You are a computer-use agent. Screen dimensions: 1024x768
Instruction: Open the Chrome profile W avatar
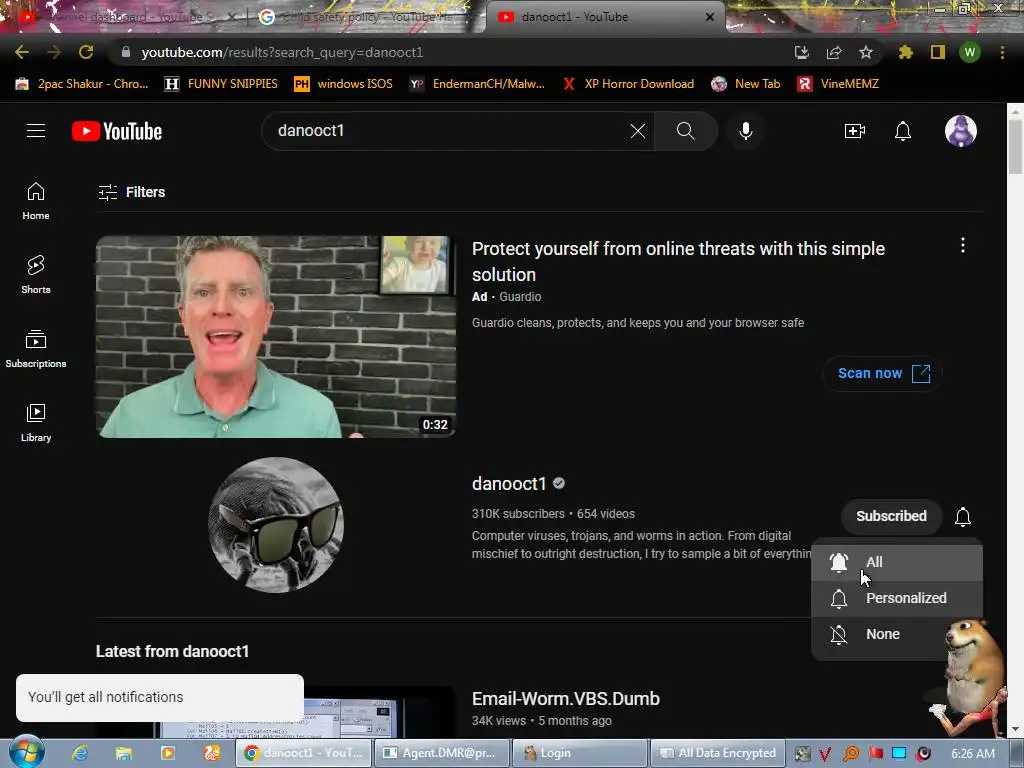click(x=970, y=52)
